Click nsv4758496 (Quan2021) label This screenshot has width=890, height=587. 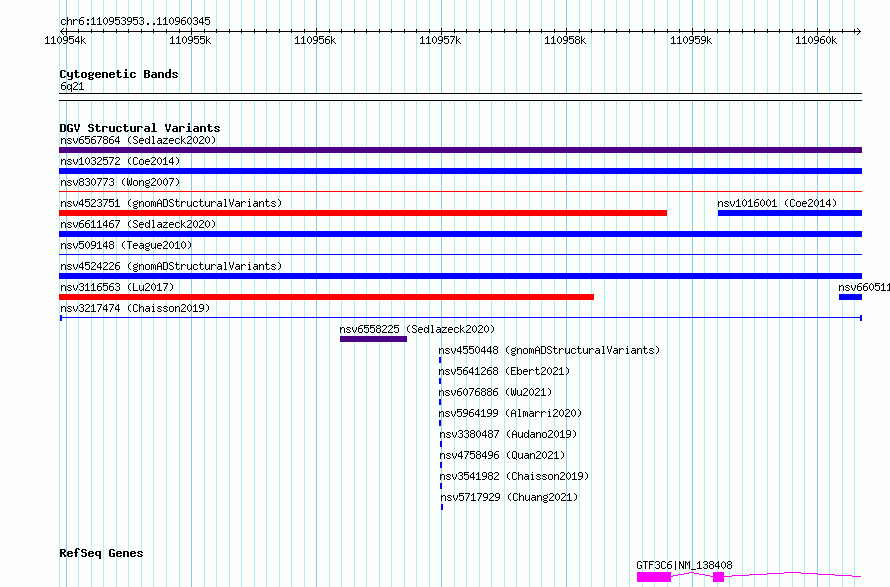point(502,455)
